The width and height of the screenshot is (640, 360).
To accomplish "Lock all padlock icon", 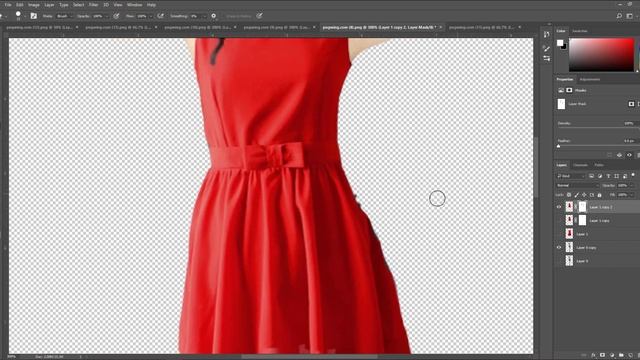I will pyautogui.click(x=600, y=195).
